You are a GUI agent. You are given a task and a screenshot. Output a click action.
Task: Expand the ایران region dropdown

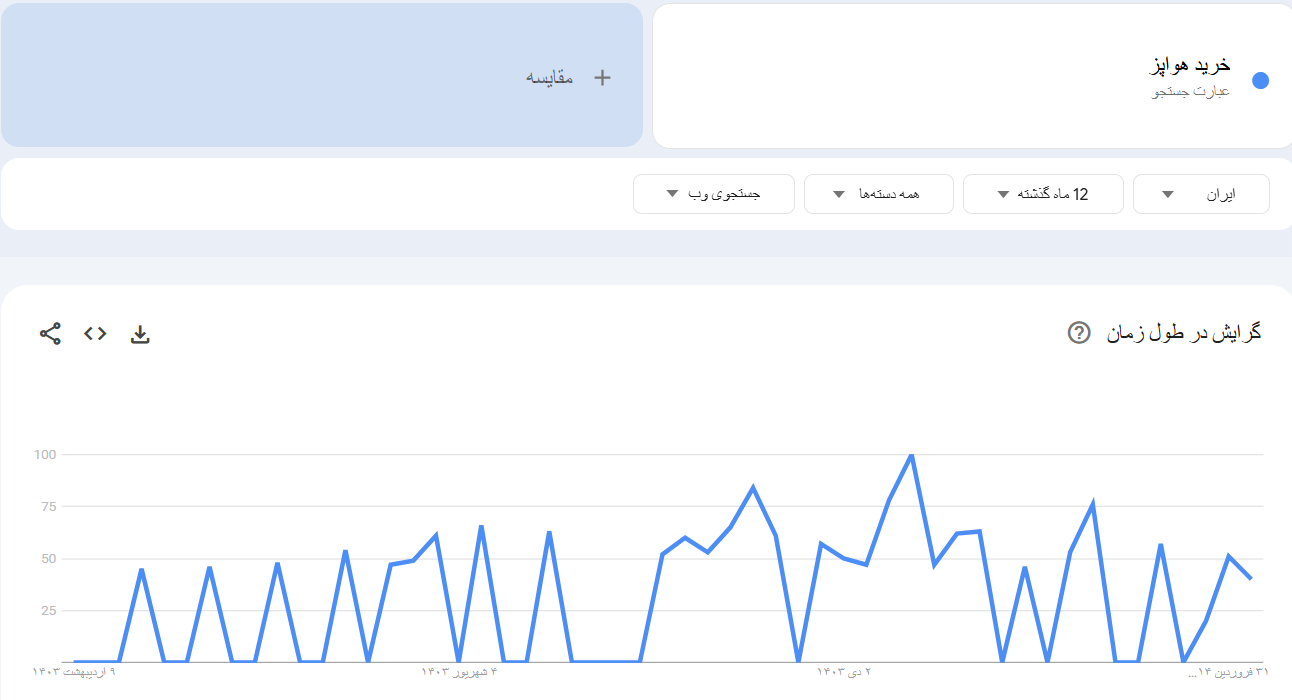1200,194
